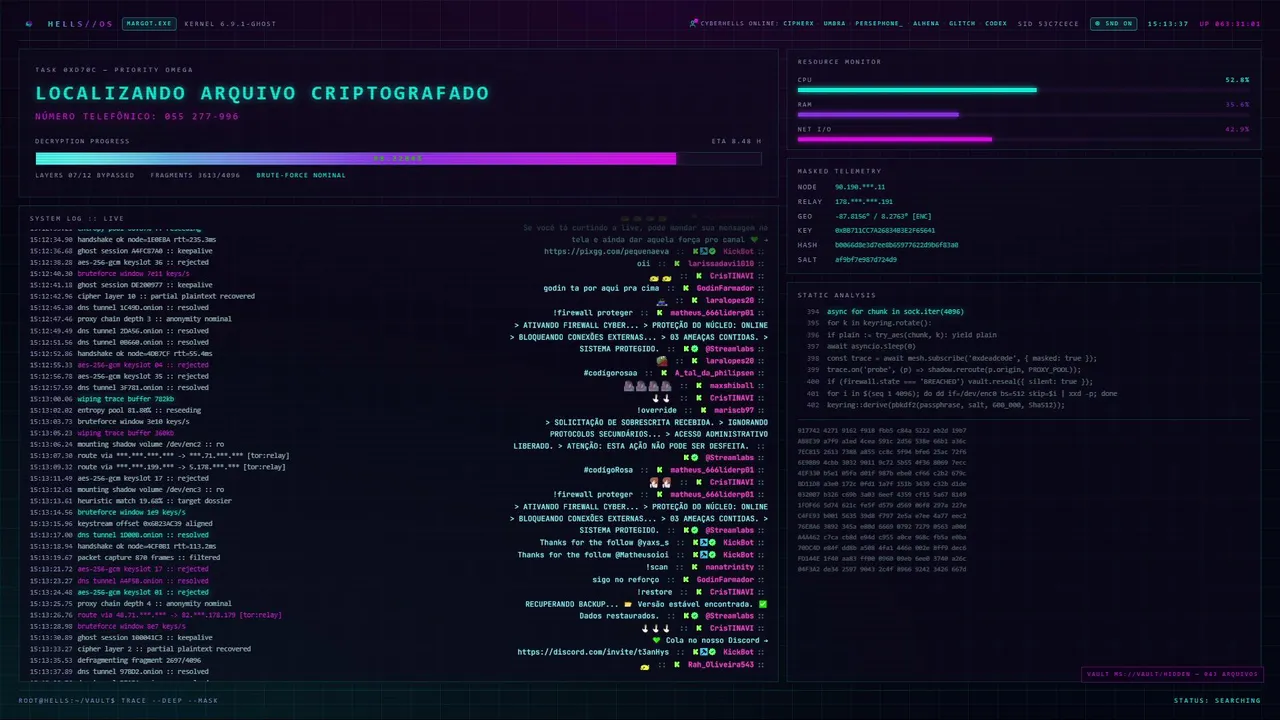
Task: Click the !restore chat command
Action: [x=656, y=591]
